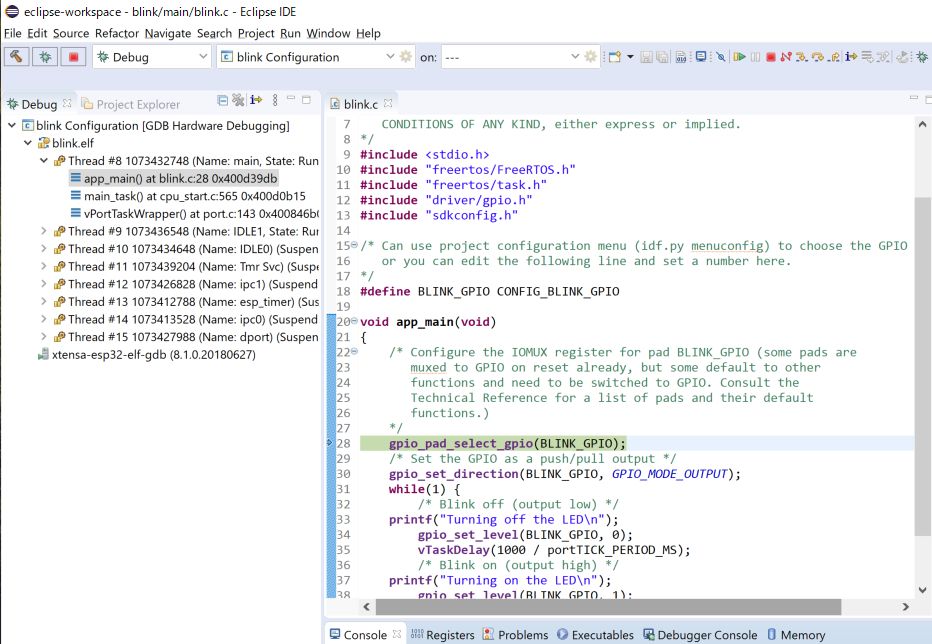Click the New wizard toolbar icon

pyautogui.click(x=615, y=56)
